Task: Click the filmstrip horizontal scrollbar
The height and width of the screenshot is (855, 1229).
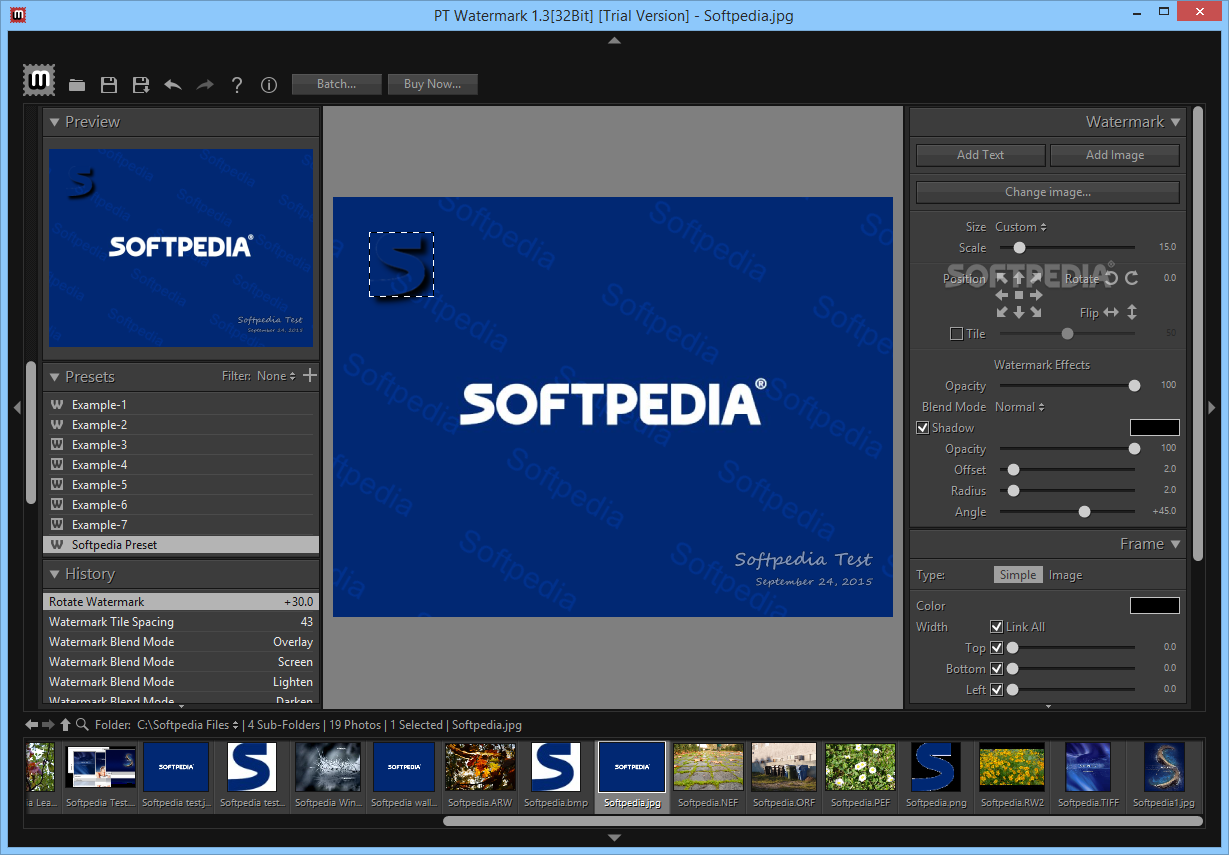Action: (x=822, y=821)
